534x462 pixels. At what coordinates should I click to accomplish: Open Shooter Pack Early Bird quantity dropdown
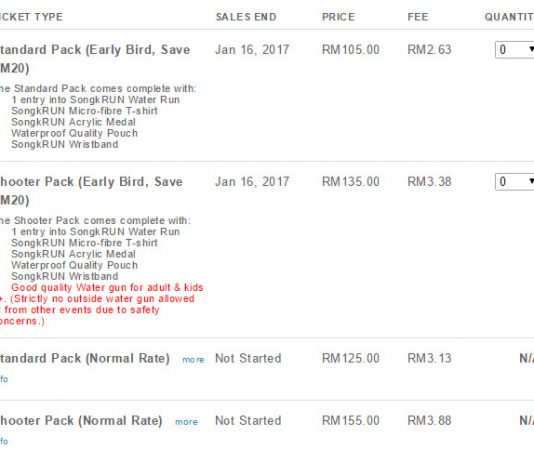[515, 182]
